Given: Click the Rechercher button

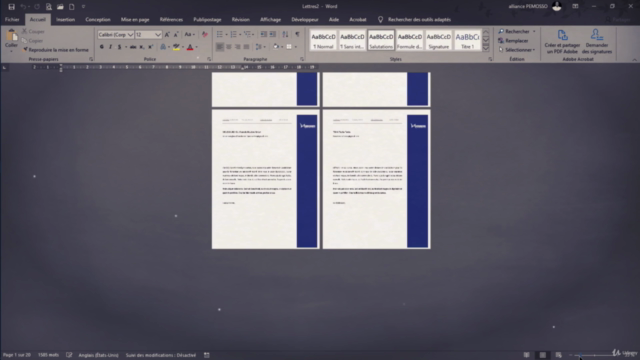Looking at the screenshot, I should (514, 31).
